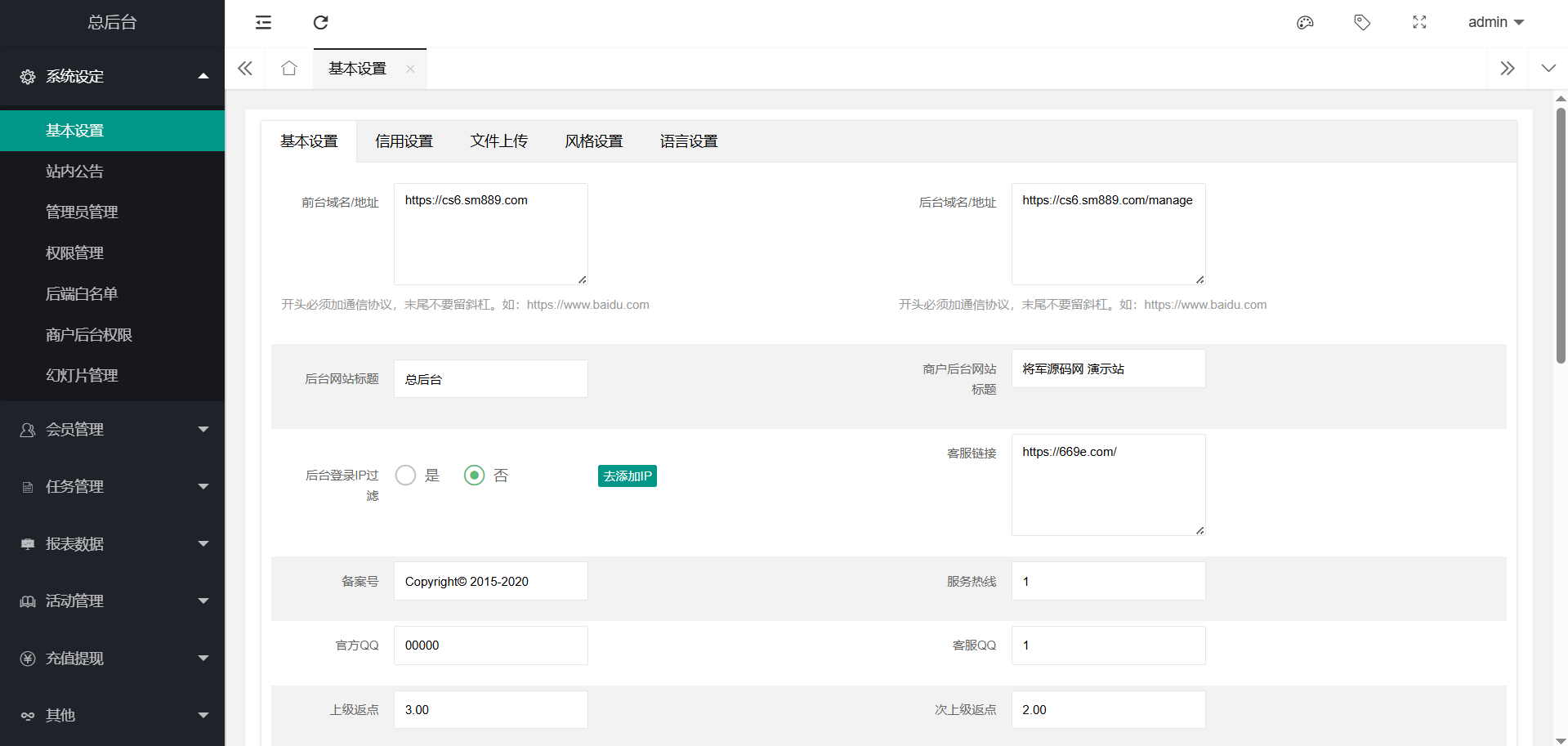This screenshot has height=746, width=1568.
Task: Expand the 会员管理 sidebar menu
Action: [112, 430]
